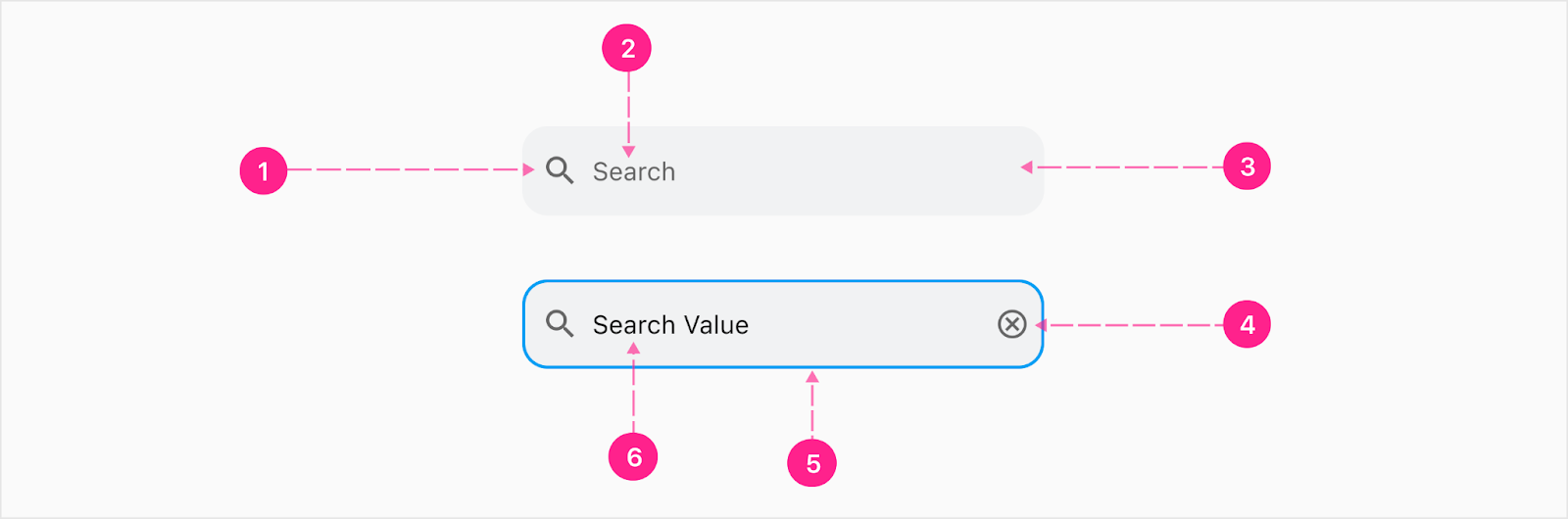
Task: Click the dashed arrow line from badge 1
Action: [x=411, y=169]
